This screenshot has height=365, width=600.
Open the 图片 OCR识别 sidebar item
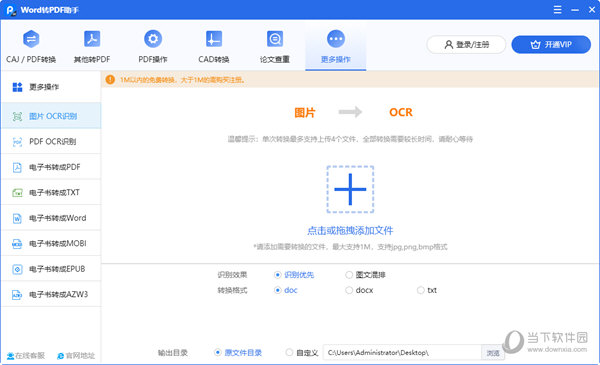(51, 116)
